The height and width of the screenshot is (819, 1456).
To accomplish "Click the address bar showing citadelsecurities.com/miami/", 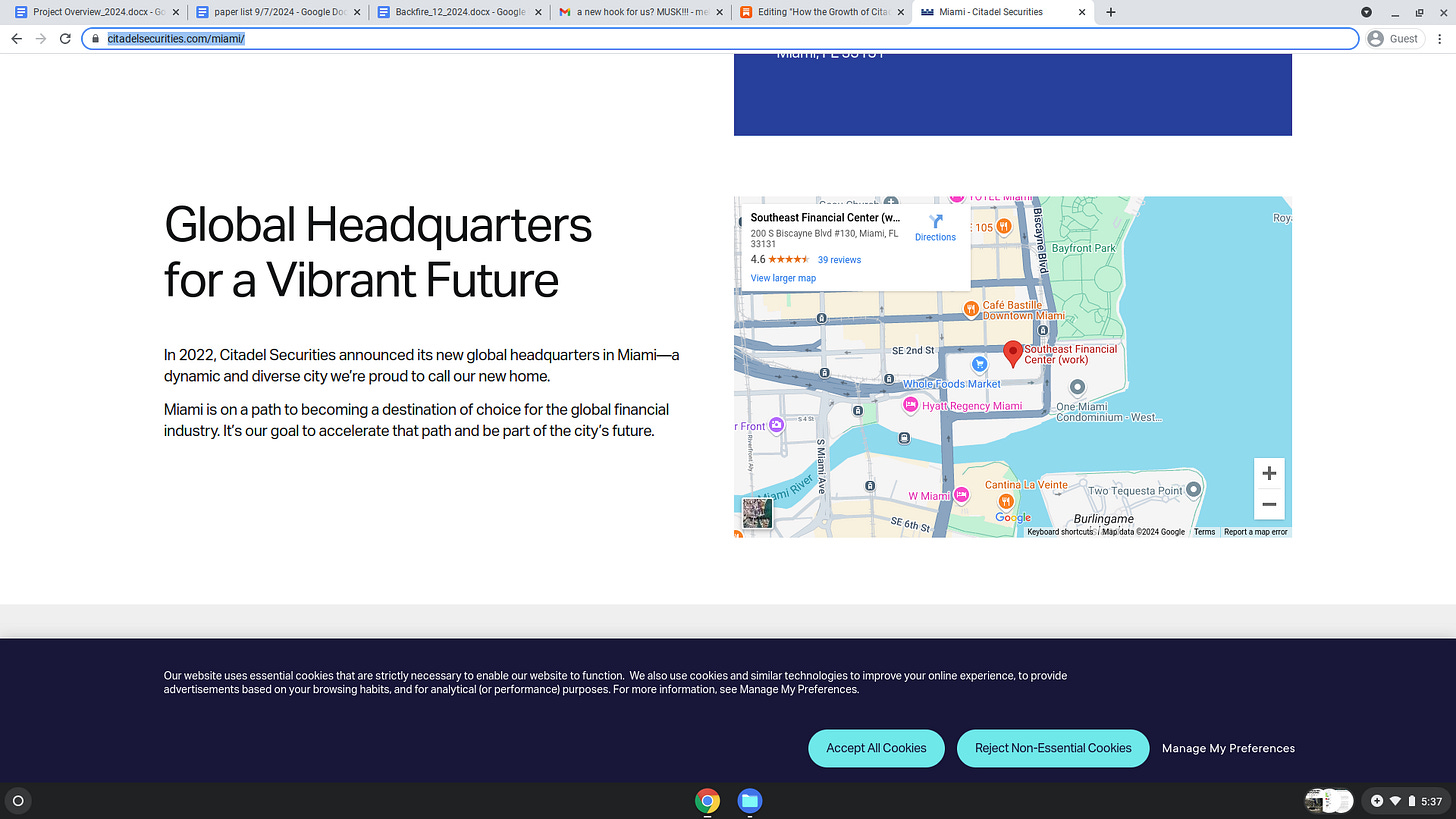I will 720,39.
